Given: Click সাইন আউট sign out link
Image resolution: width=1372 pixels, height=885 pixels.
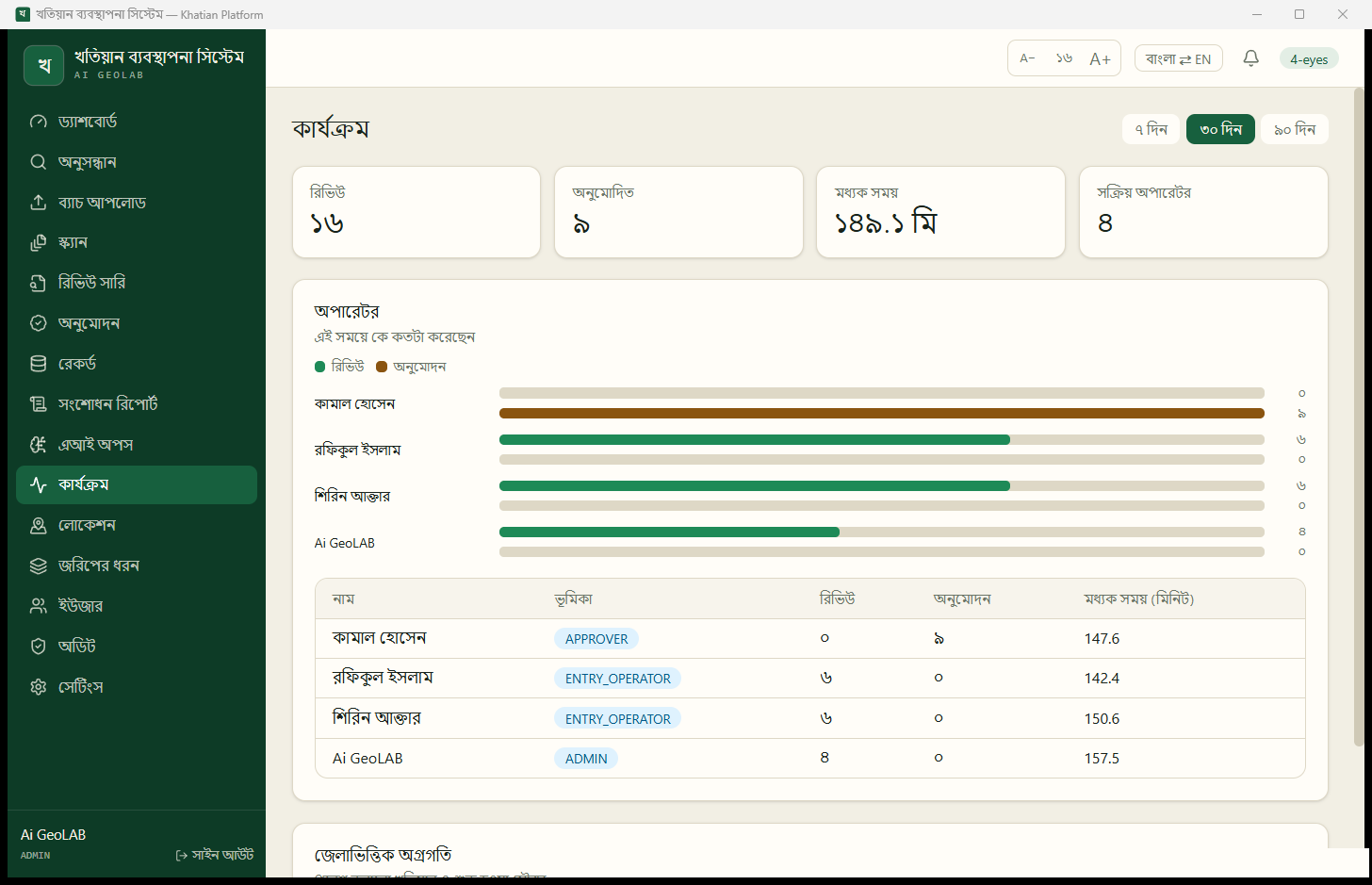Looking at the screenshot, I should point(215,855).
